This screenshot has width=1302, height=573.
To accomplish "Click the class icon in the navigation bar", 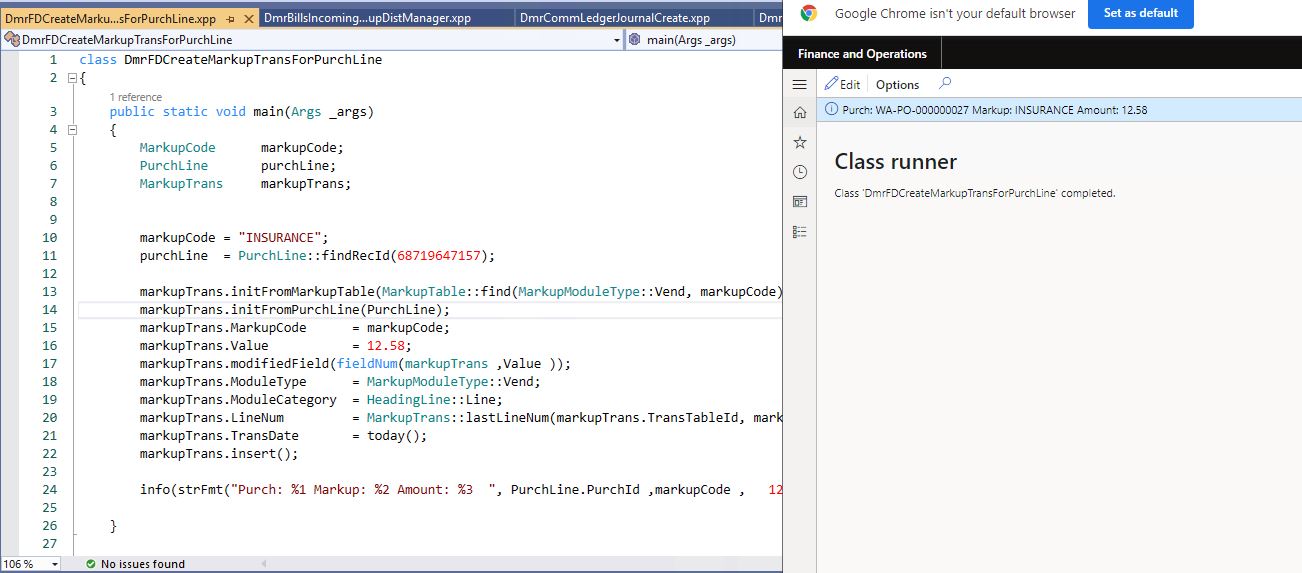I will [x=11, y=40].
